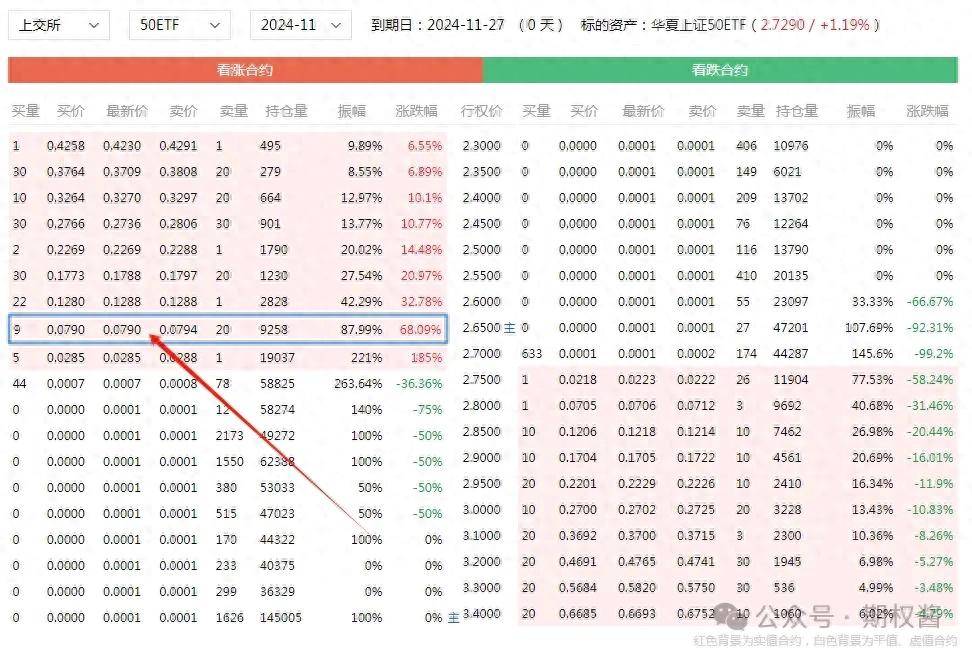The height and width of the screenshot is (655, 972).
Task: Select strike price 2.7000
Action: (x=482, y=354)
